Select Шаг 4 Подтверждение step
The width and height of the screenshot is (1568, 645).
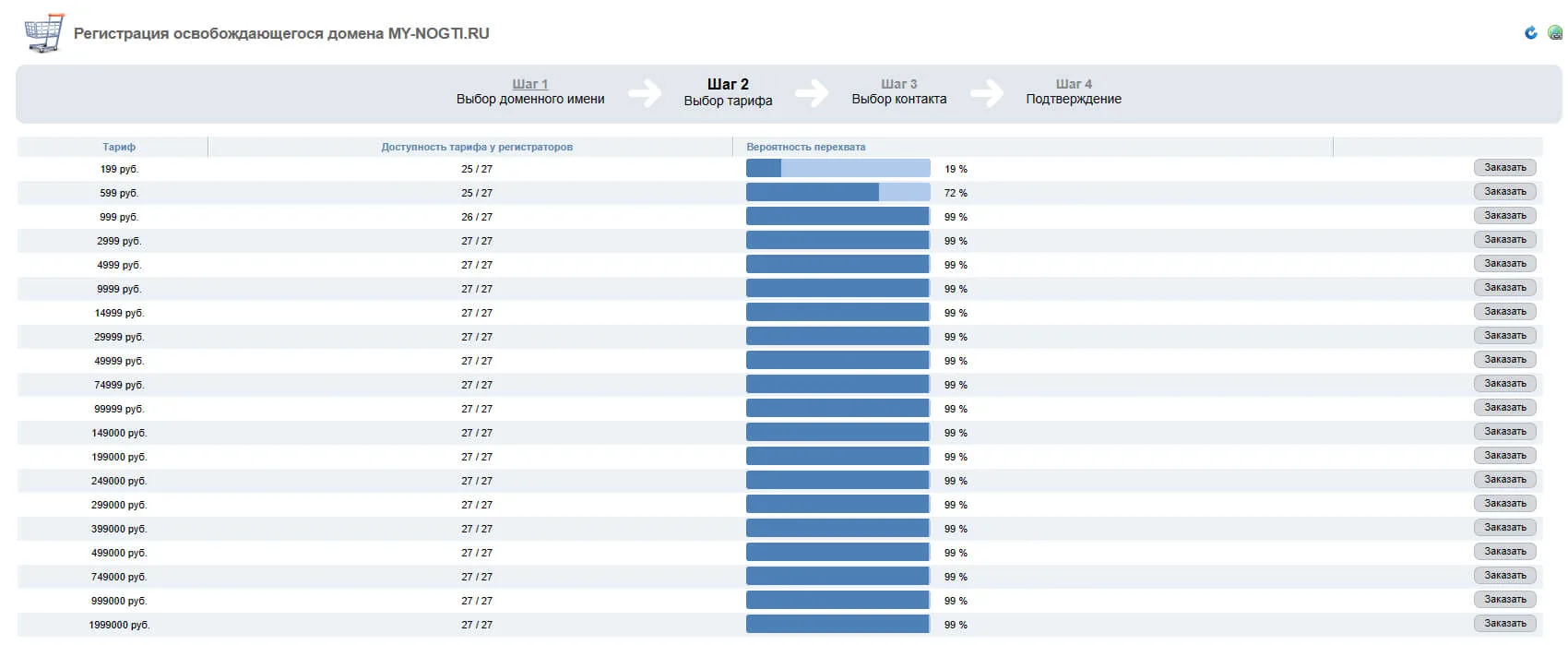pos(1074,91)
